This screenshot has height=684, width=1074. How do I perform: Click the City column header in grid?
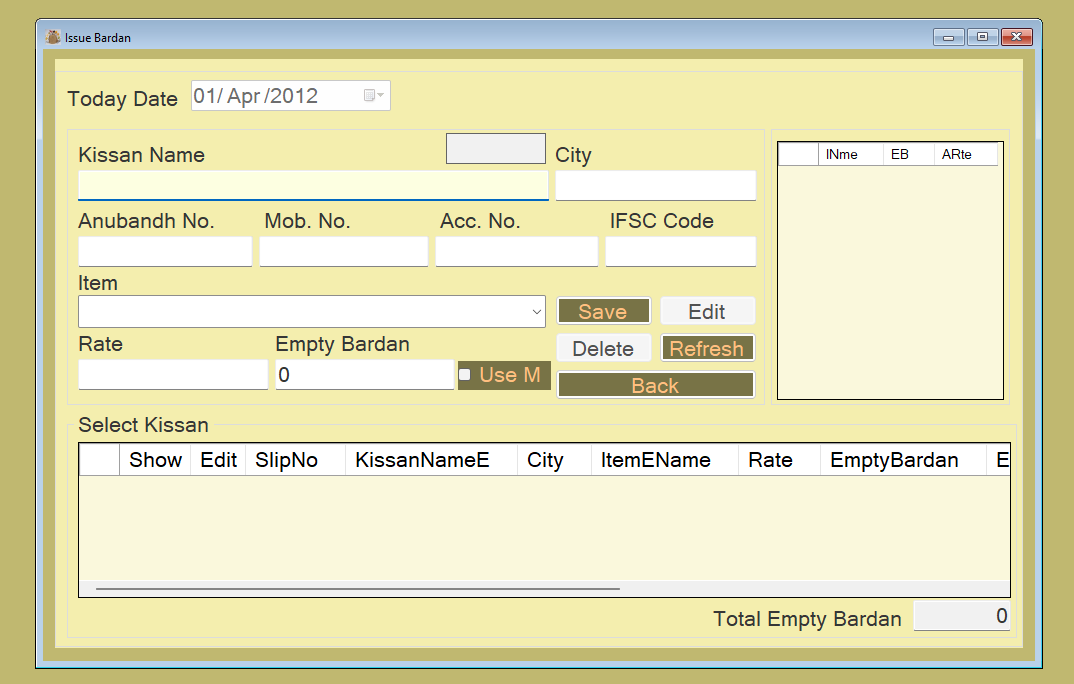pos(554,460)
